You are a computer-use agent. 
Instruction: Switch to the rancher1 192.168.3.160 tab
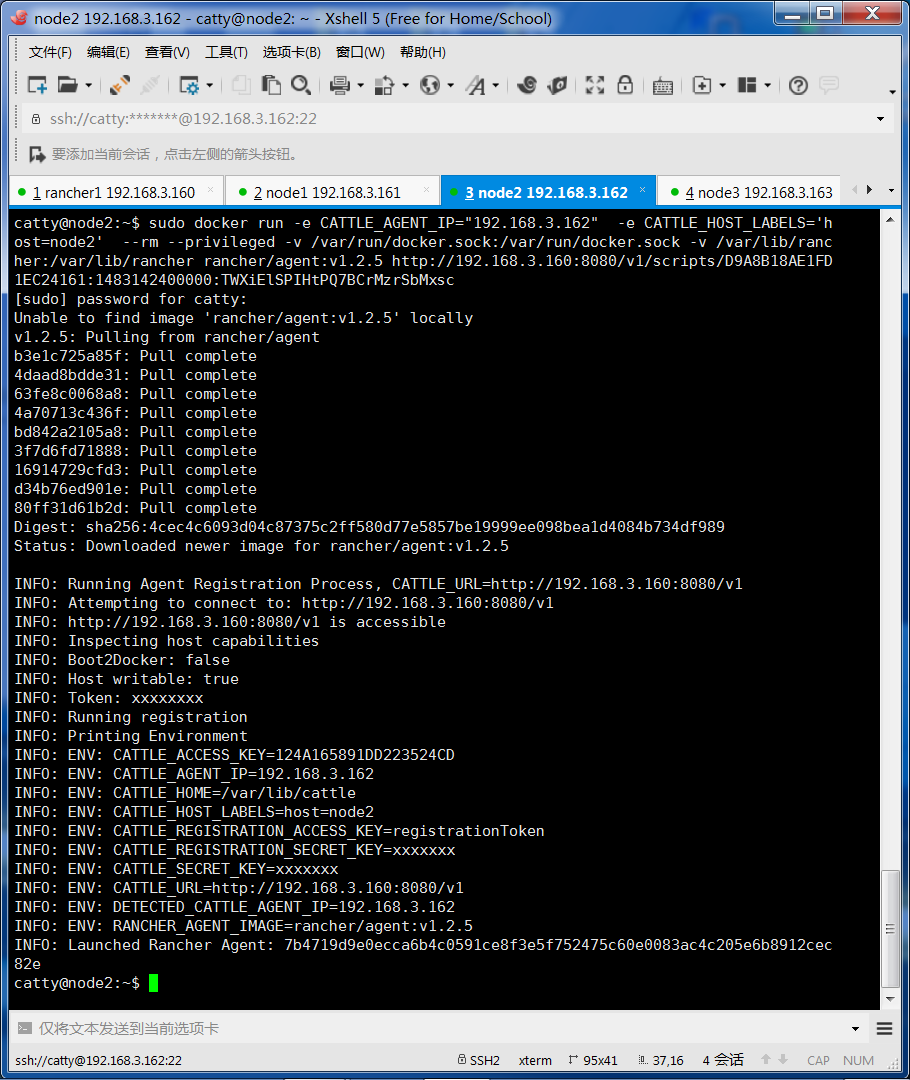tap(114, 193)
